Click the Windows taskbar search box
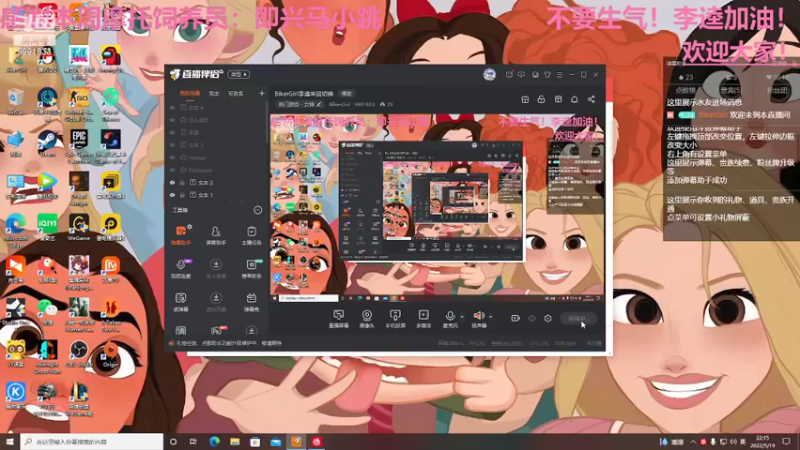800x450 pixels. (x=92, y=441)
